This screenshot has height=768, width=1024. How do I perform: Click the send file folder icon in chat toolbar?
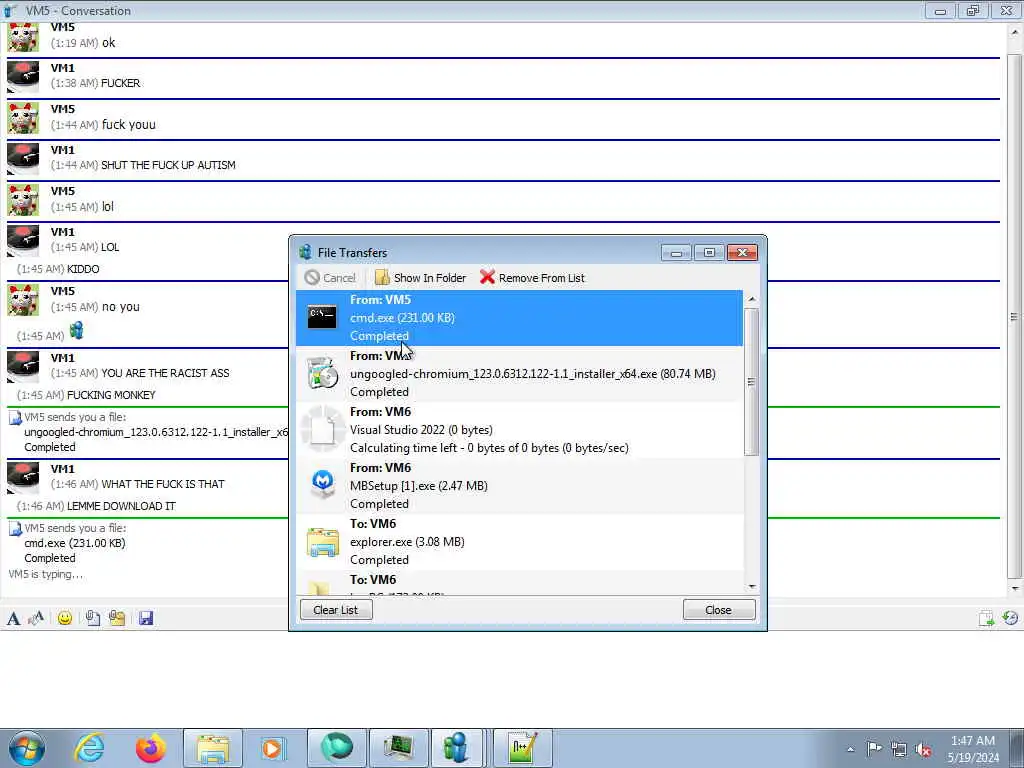pos(117,618)
